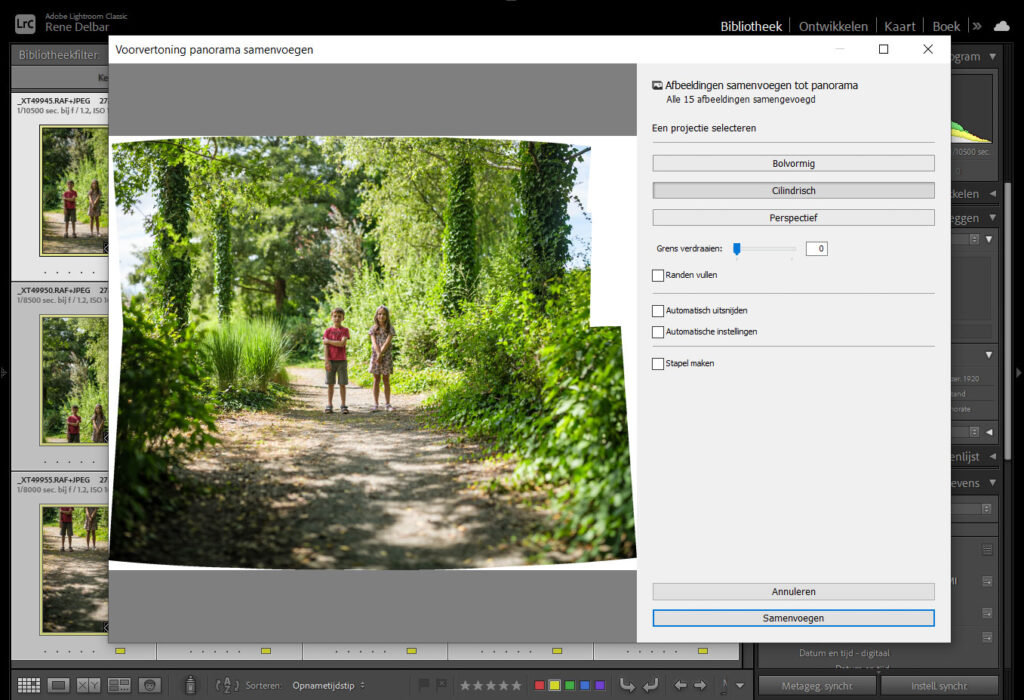Viewport: 1024px width, 700px height.
Task: Set flag as picked icon
Action: click(424, 684)
